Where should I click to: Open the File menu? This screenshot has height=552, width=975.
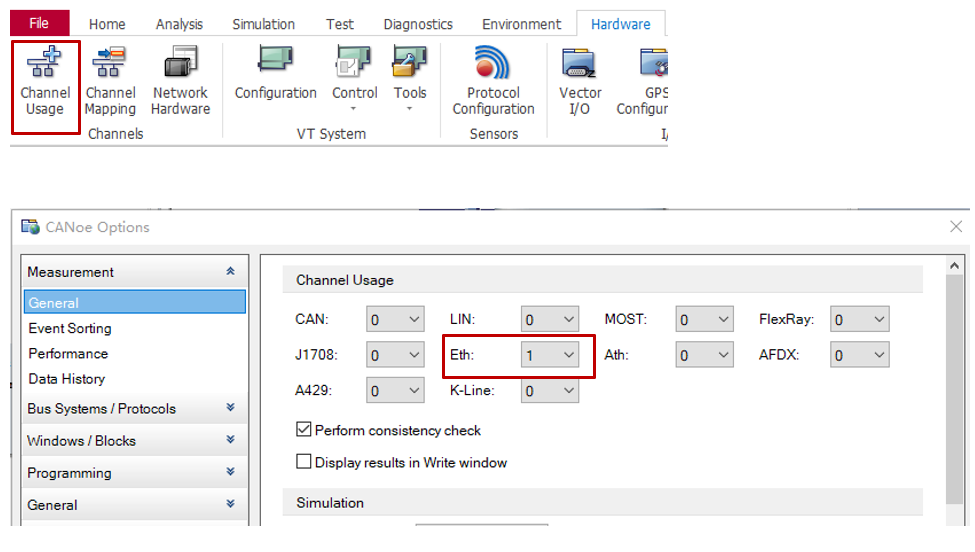[39, 23]
